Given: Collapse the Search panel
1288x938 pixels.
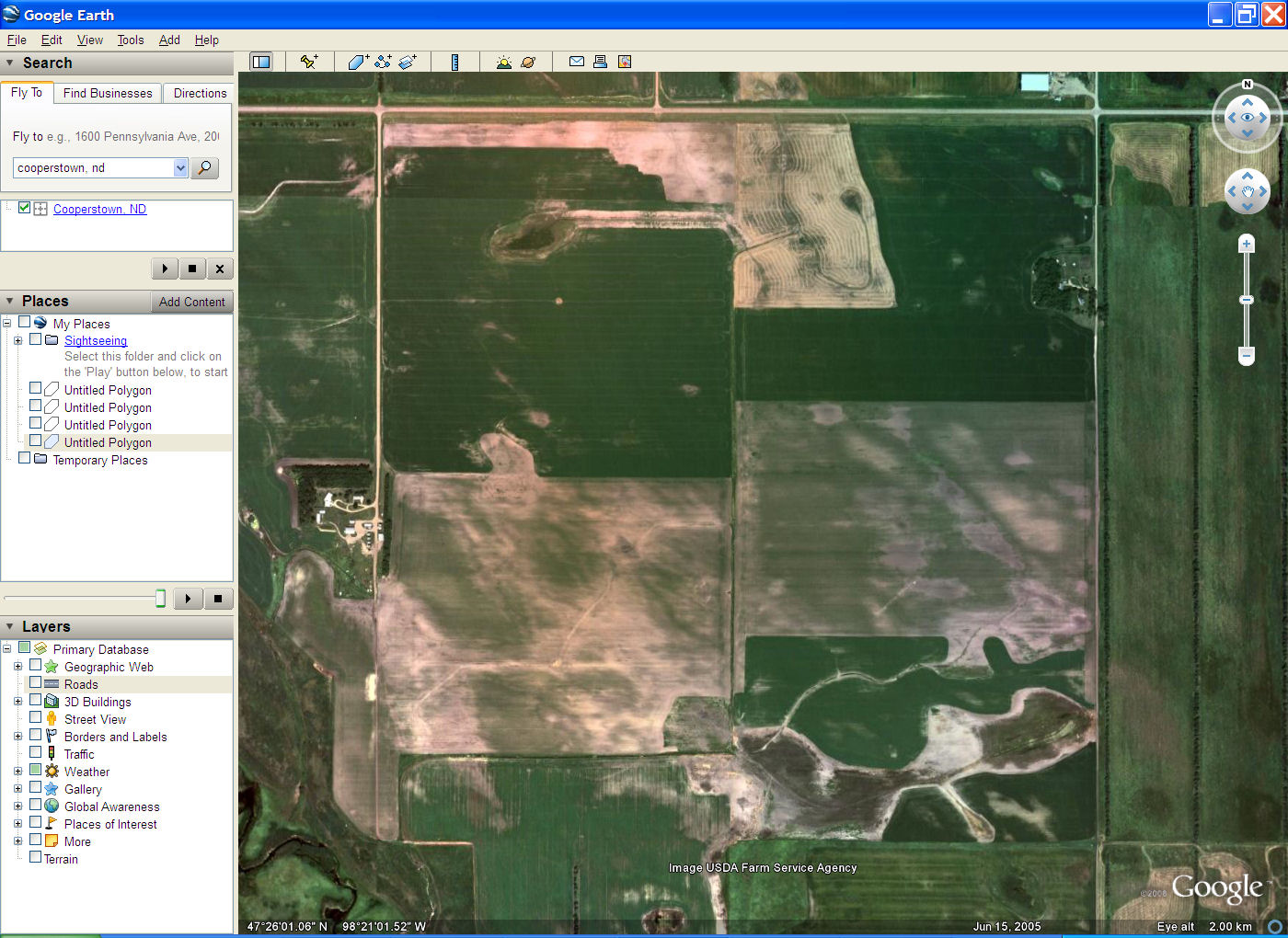Looking at the screenshot, I should pos(10,63).
